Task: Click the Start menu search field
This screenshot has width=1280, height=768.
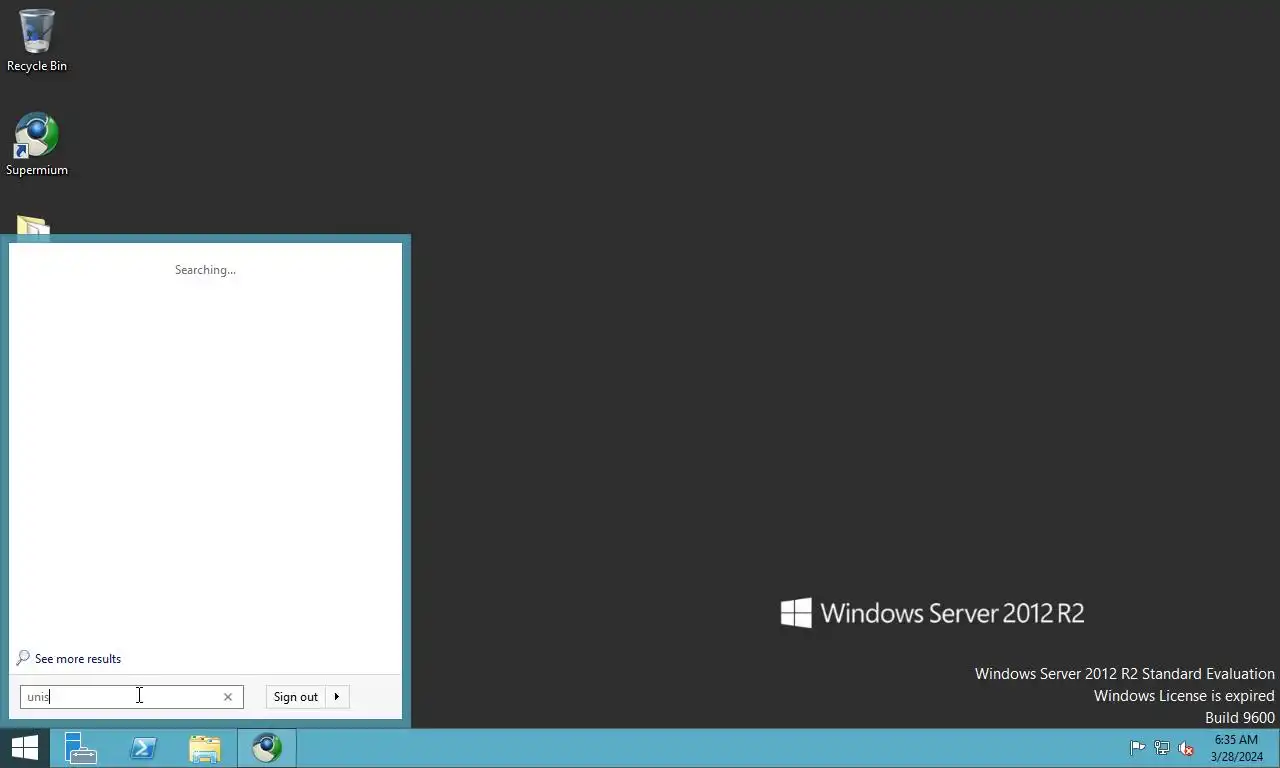Action: [131, 697]
